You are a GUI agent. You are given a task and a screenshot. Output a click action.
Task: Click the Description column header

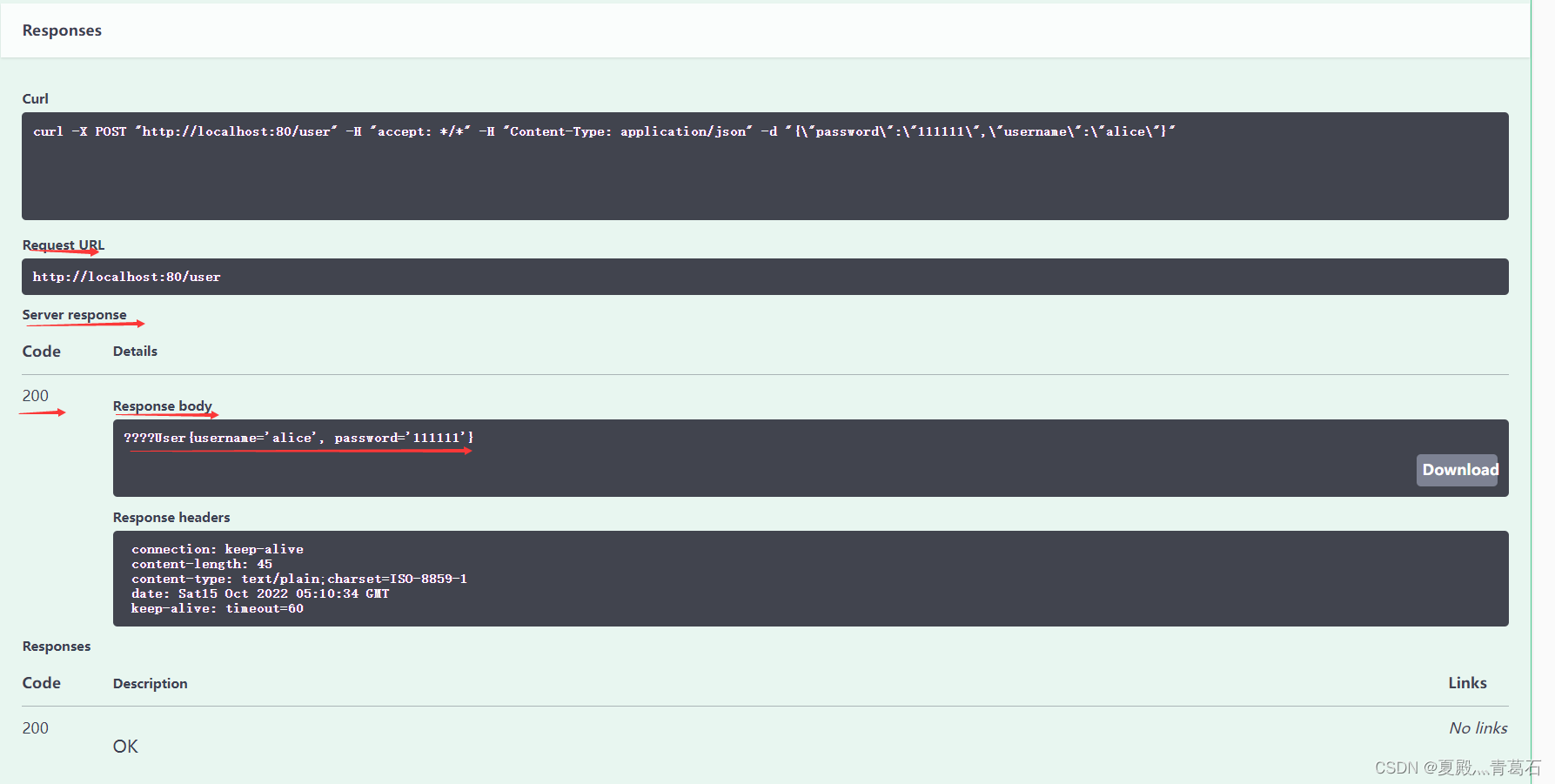tap(151, 684)
